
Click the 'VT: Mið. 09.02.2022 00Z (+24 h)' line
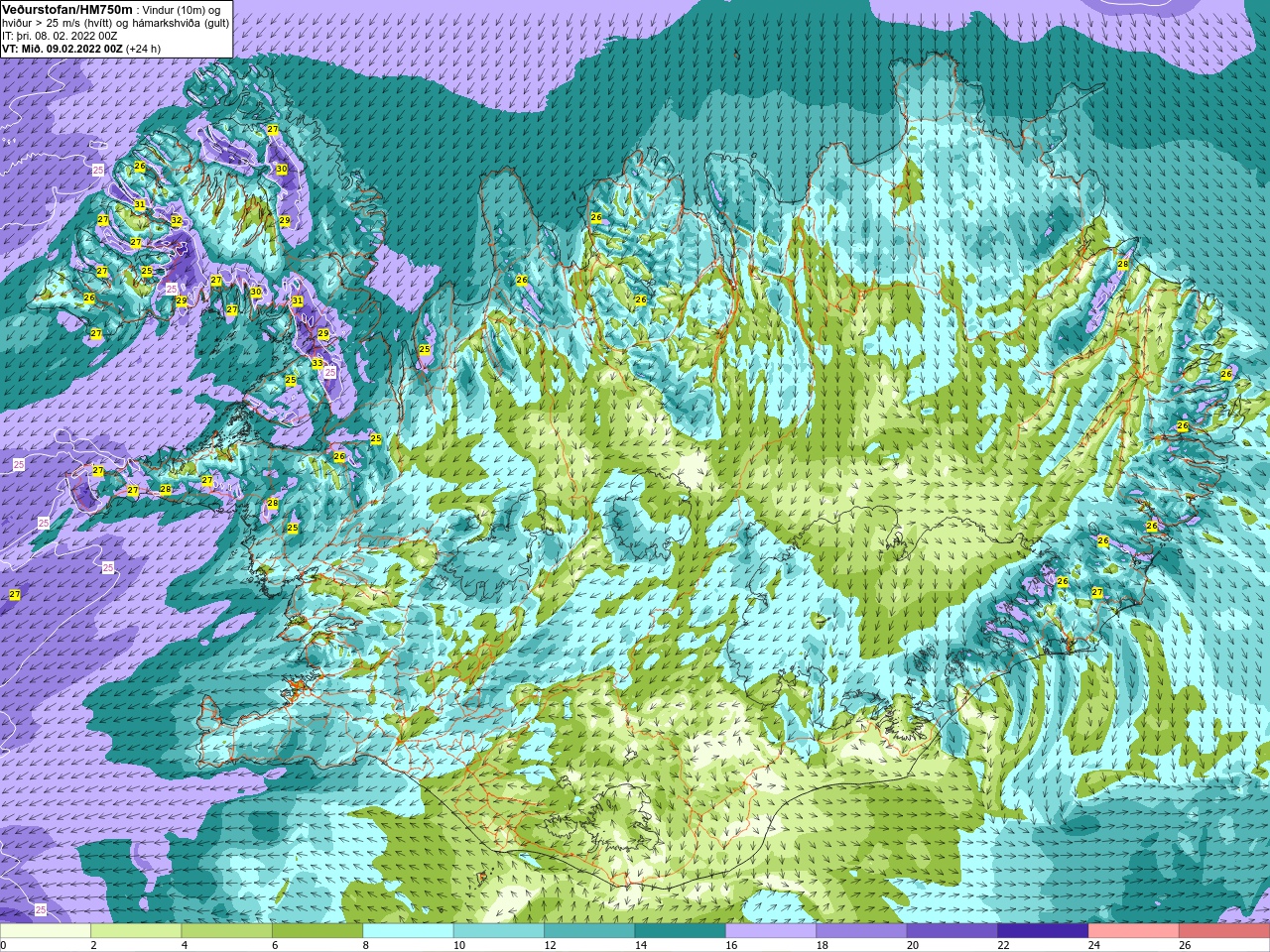[x=81, y=49]
